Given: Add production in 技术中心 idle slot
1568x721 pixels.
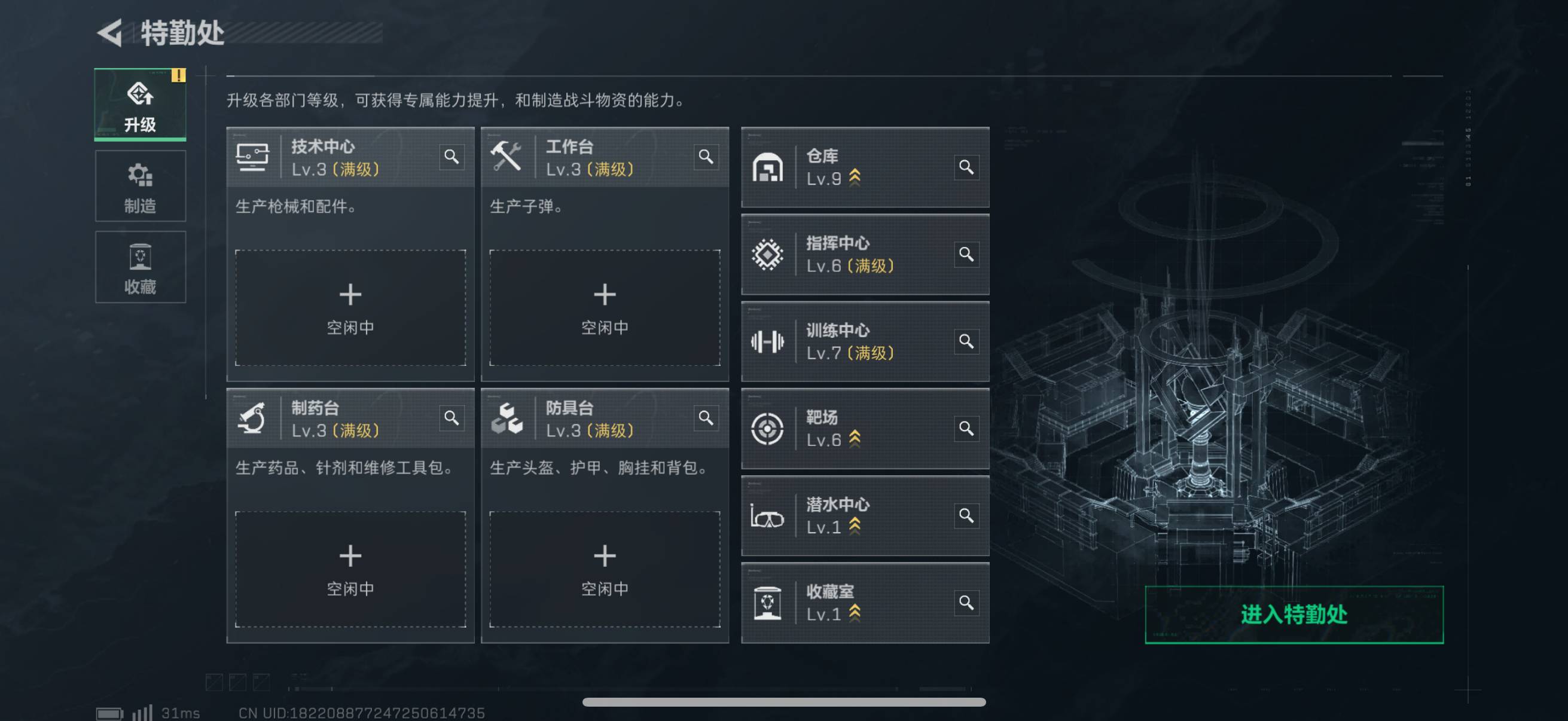Looking at the screenshot, I should [x=350, y=308].
